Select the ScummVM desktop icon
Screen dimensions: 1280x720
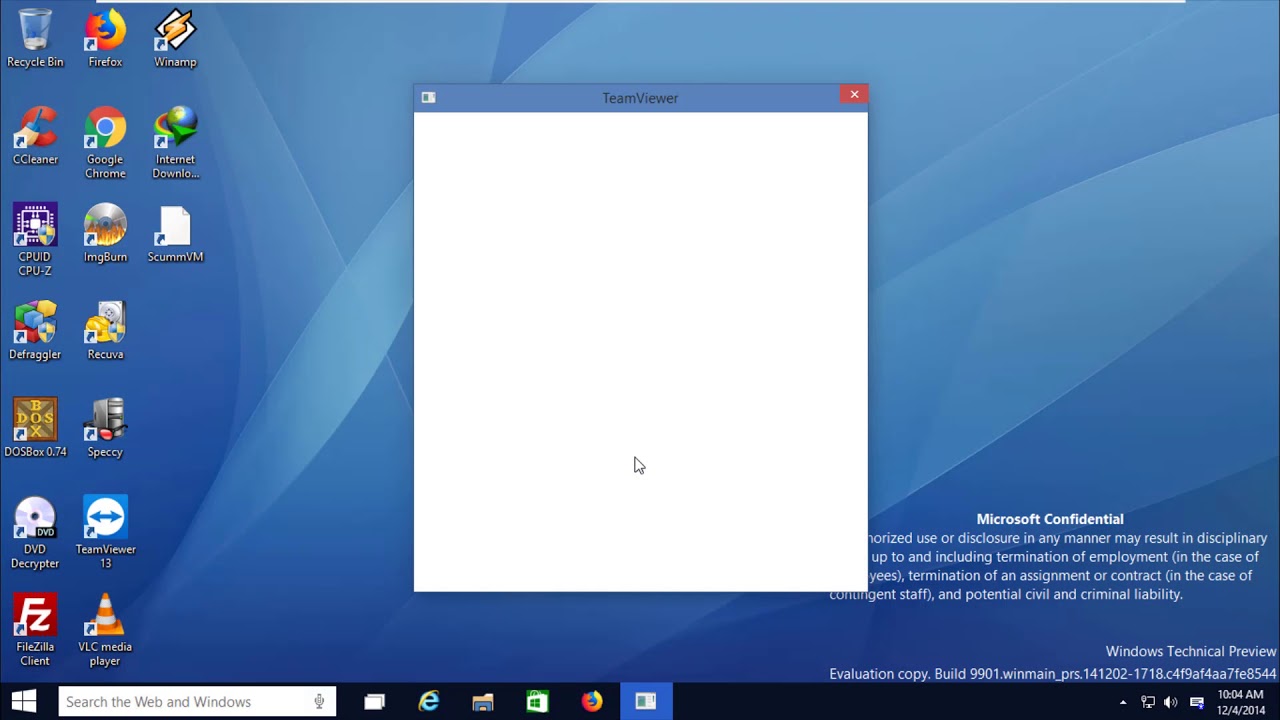175,233
